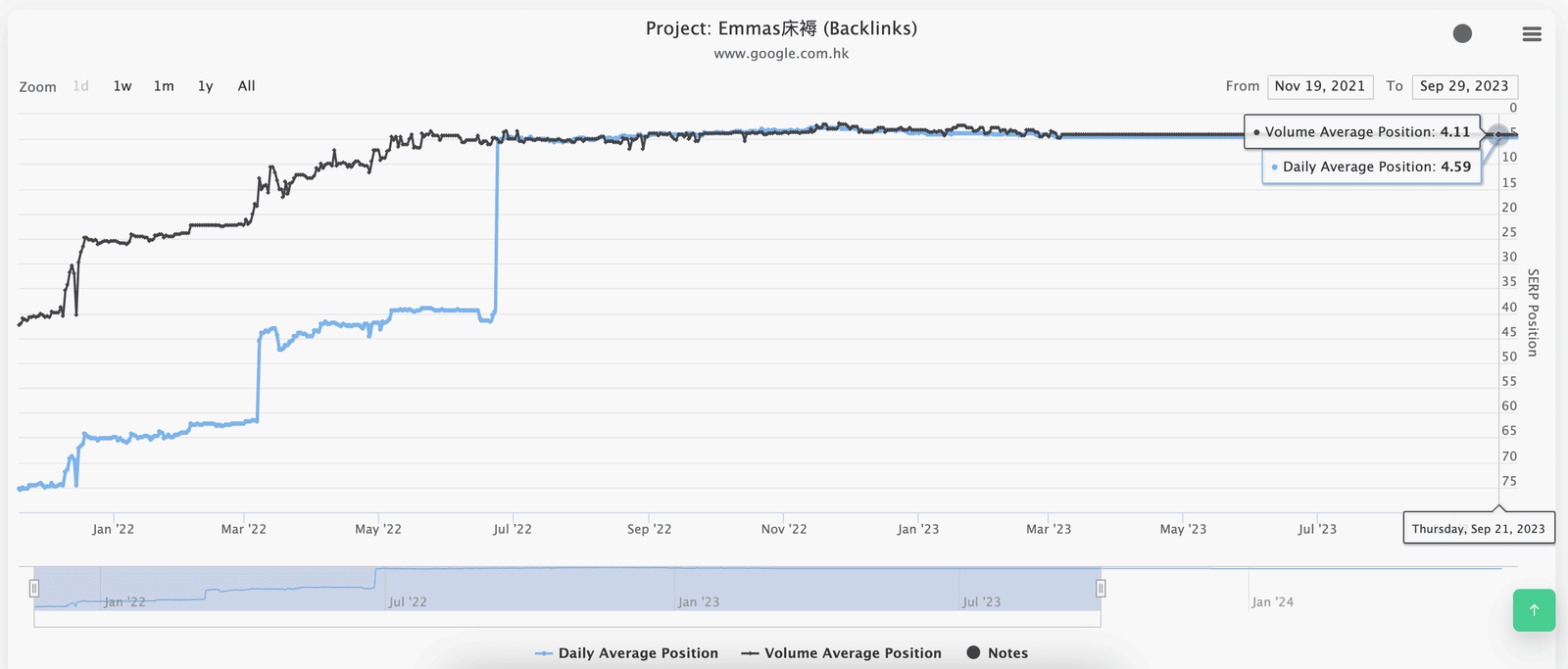Grab the left navigator range handle
Viewport: 1568px width, 669px height.
click(x=34, y=589)
